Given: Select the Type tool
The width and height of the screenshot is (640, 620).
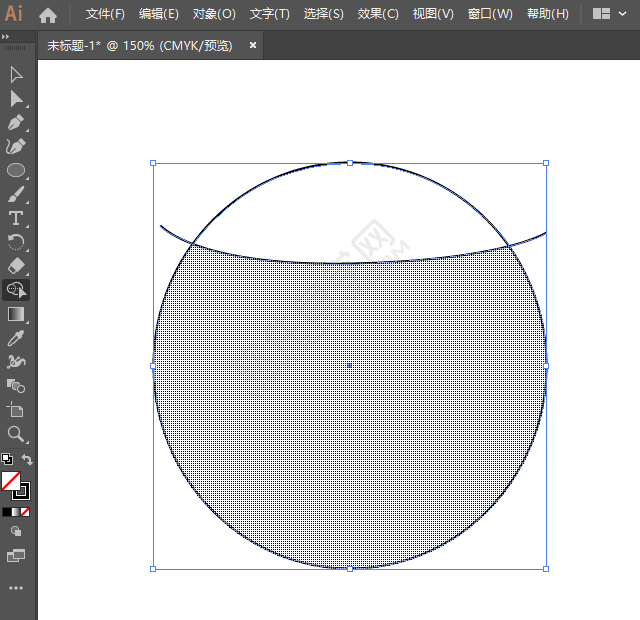Looking at the screenshot, I should (16, 218).
